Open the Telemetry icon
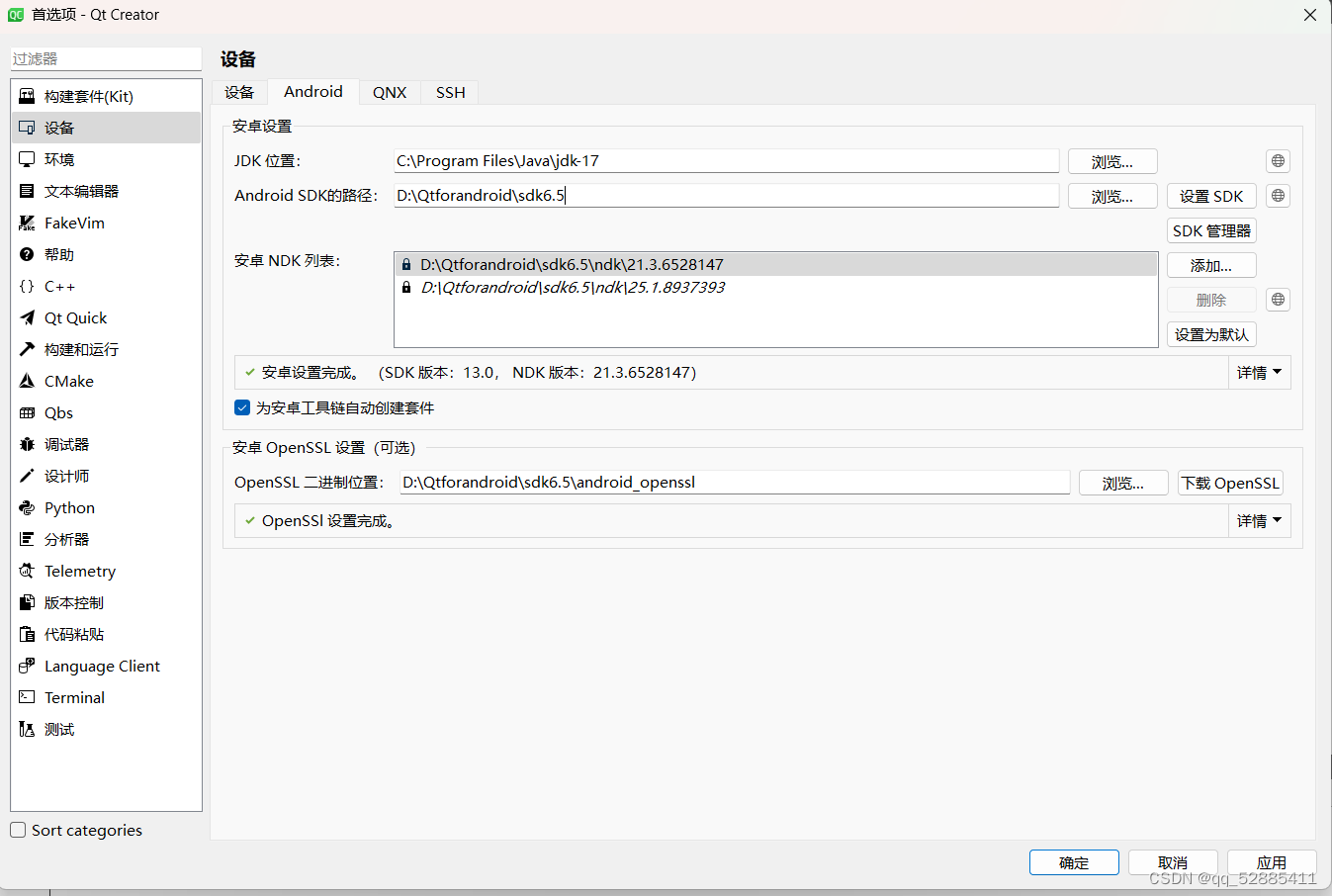This screenshot has height=896, width=1332. coord(27,571)
